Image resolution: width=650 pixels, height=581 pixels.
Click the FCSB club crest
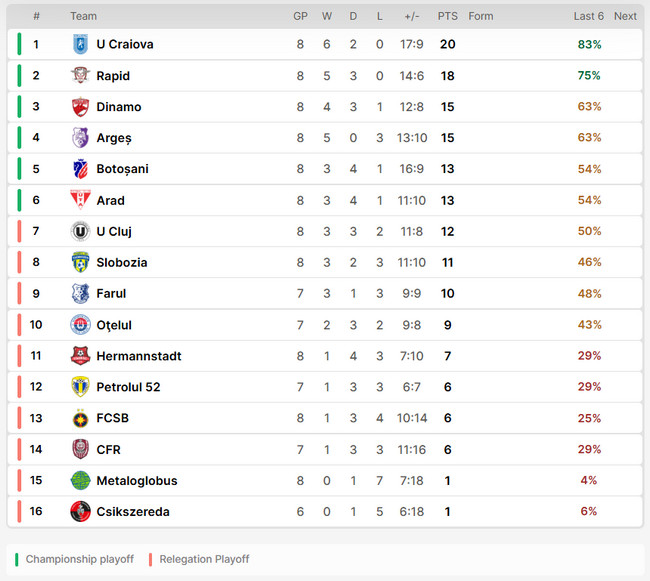click(80, 418)
